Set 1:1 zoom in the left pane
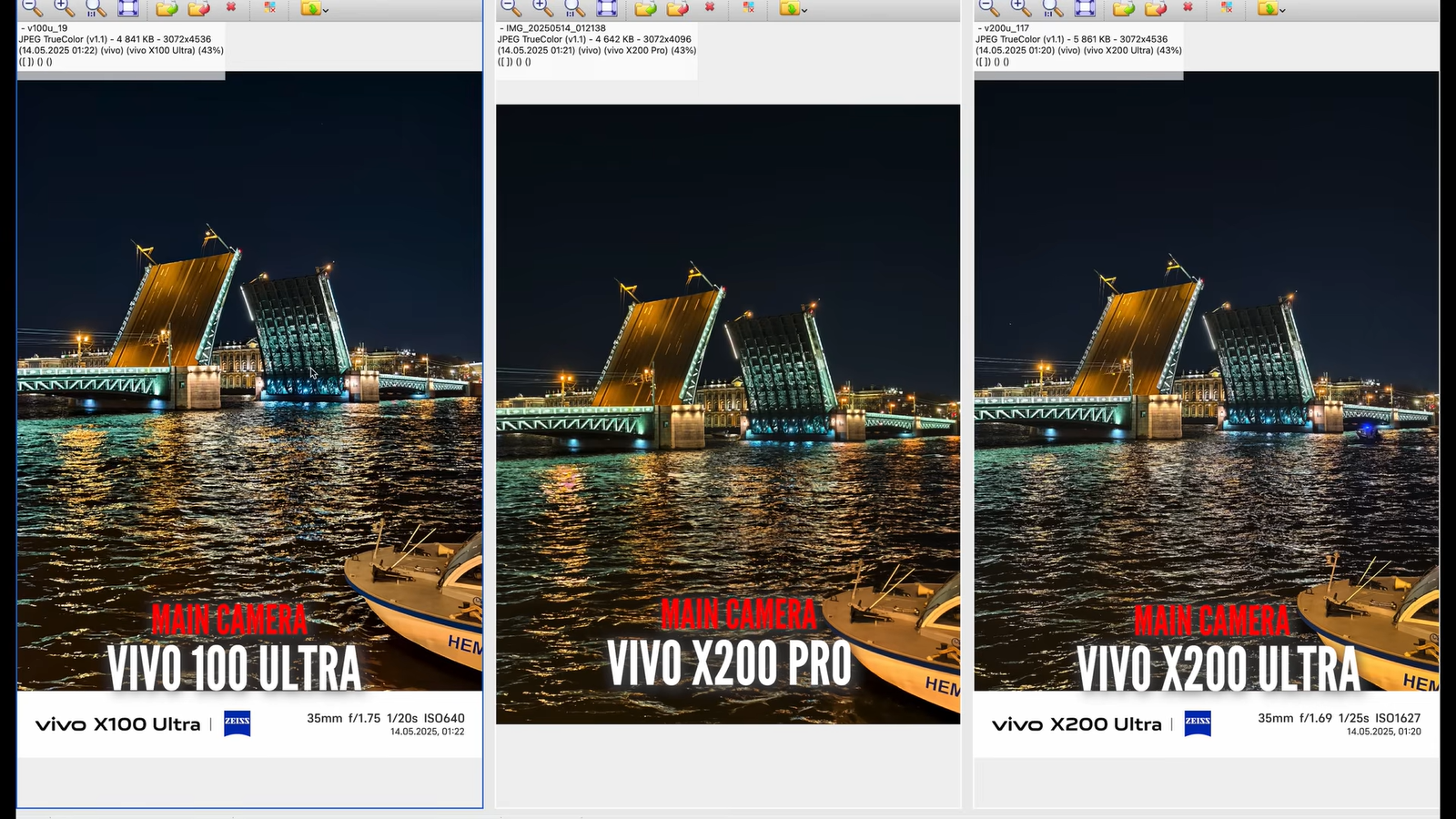 point(96,8)
